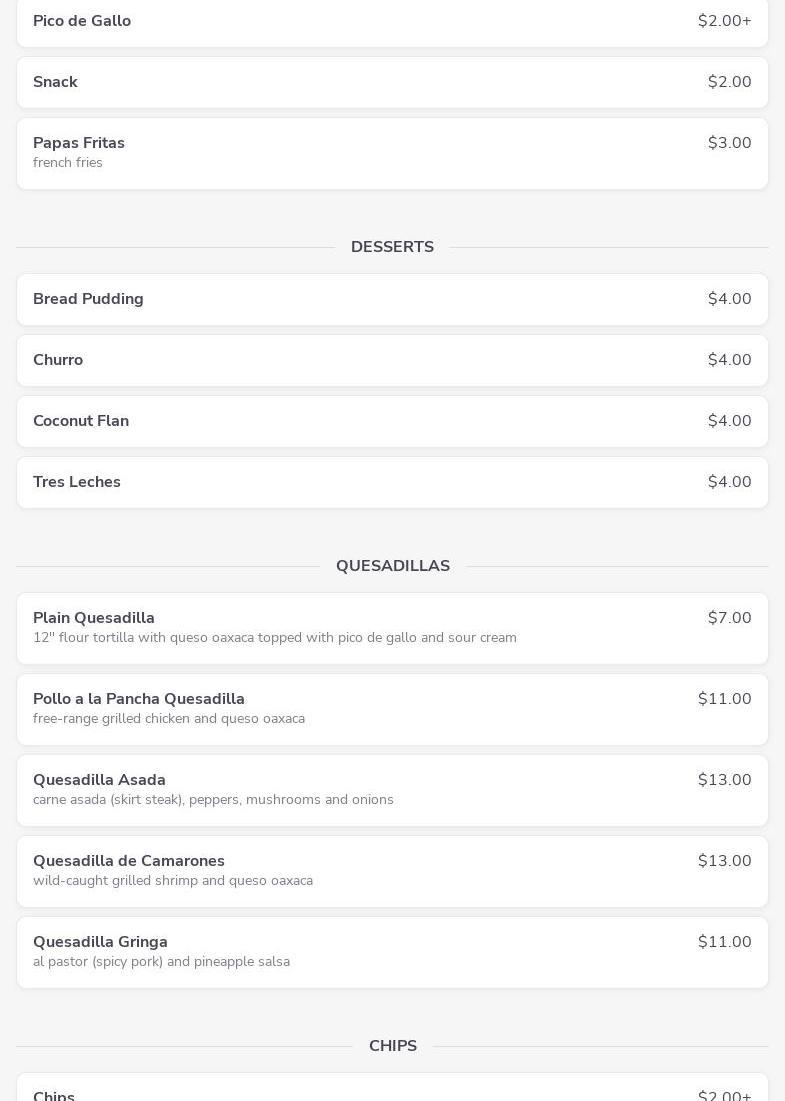Click the $3.00 Papas Fritas price
This screenshot has width=785, height=1101.
coord(729,143)
